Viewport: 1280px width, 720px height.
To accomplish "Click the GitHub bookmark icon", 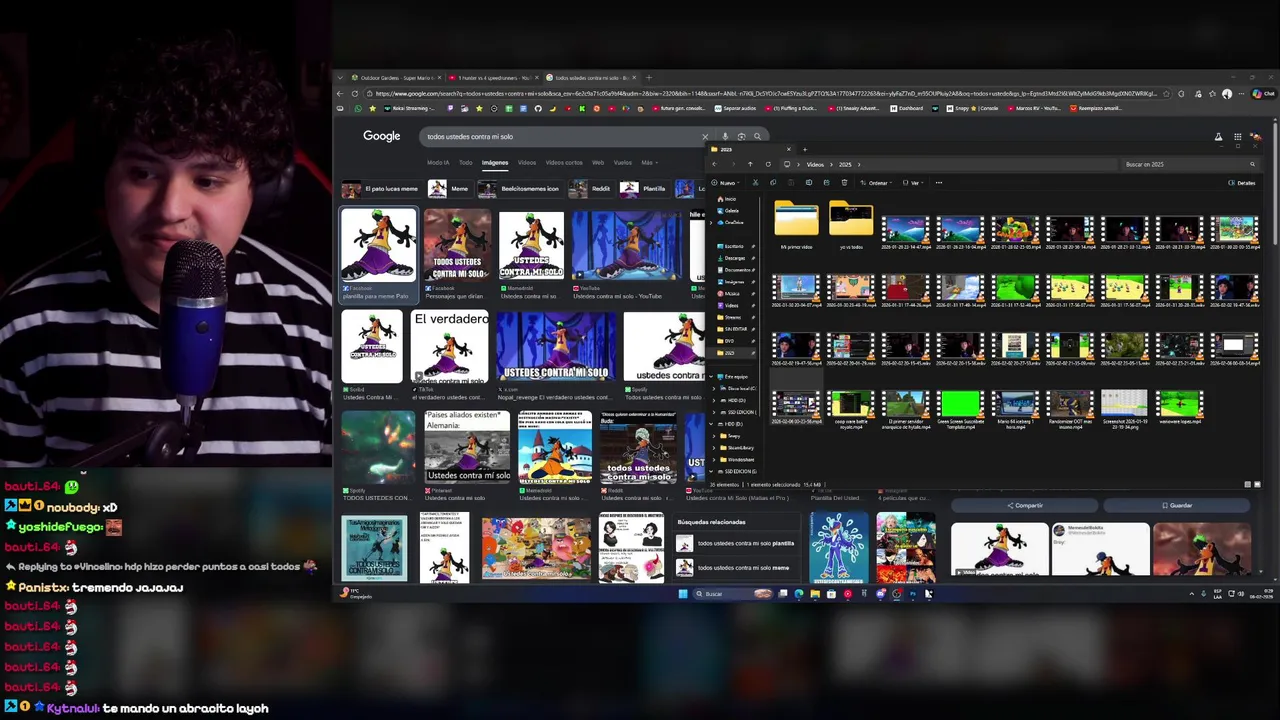I will pyautogui.click(x=538, y=108).
